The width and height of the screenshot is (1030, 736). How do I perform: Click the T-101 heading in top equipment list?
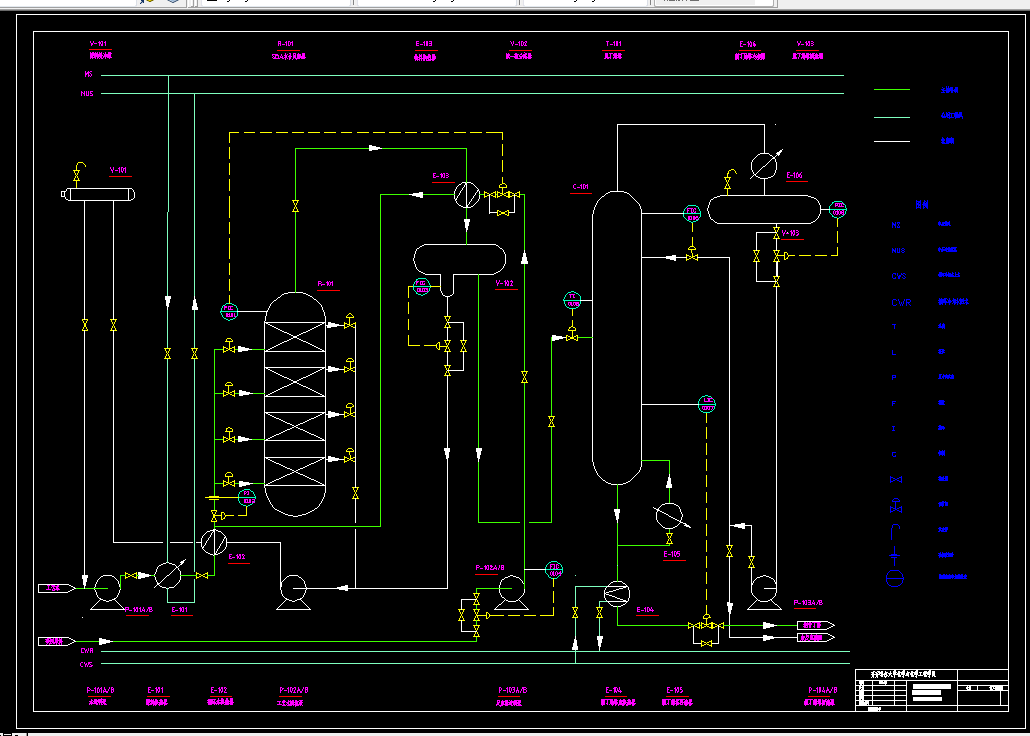[614, 44]
